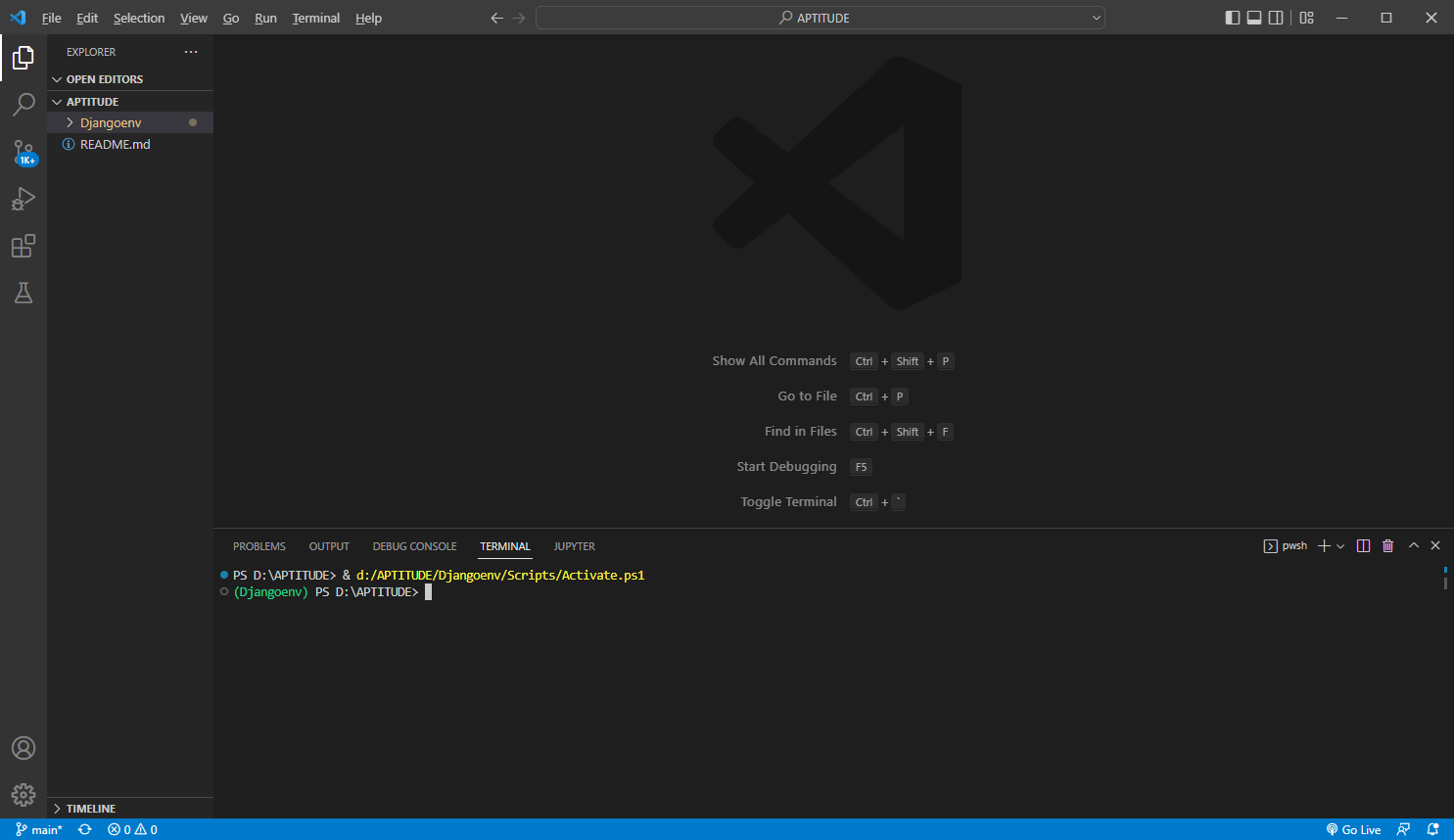Open the File menu
Viewport: 1454px width, 840px height.
coord(52,18)
